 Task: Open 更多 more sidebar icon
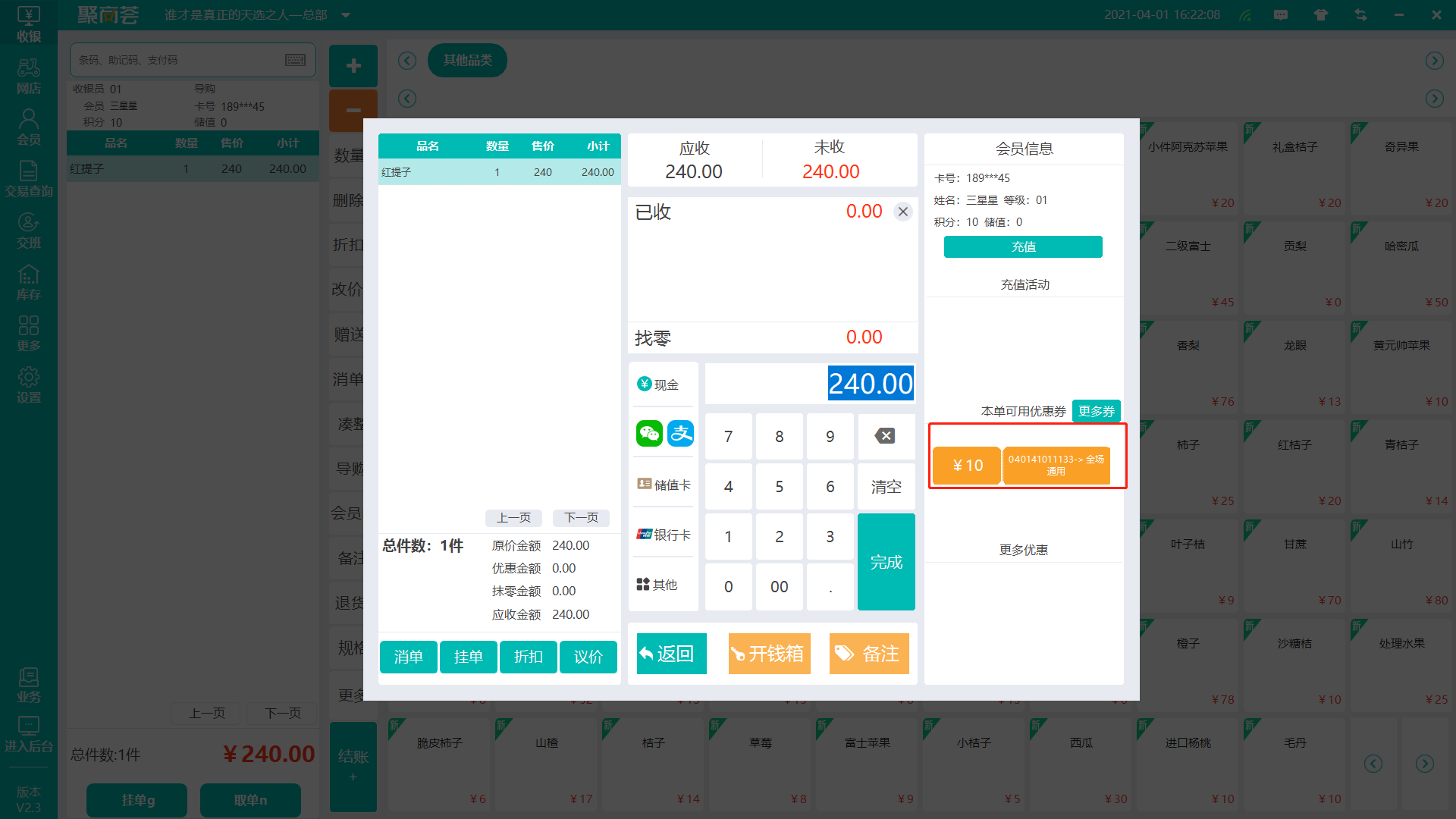coord(29,334)
